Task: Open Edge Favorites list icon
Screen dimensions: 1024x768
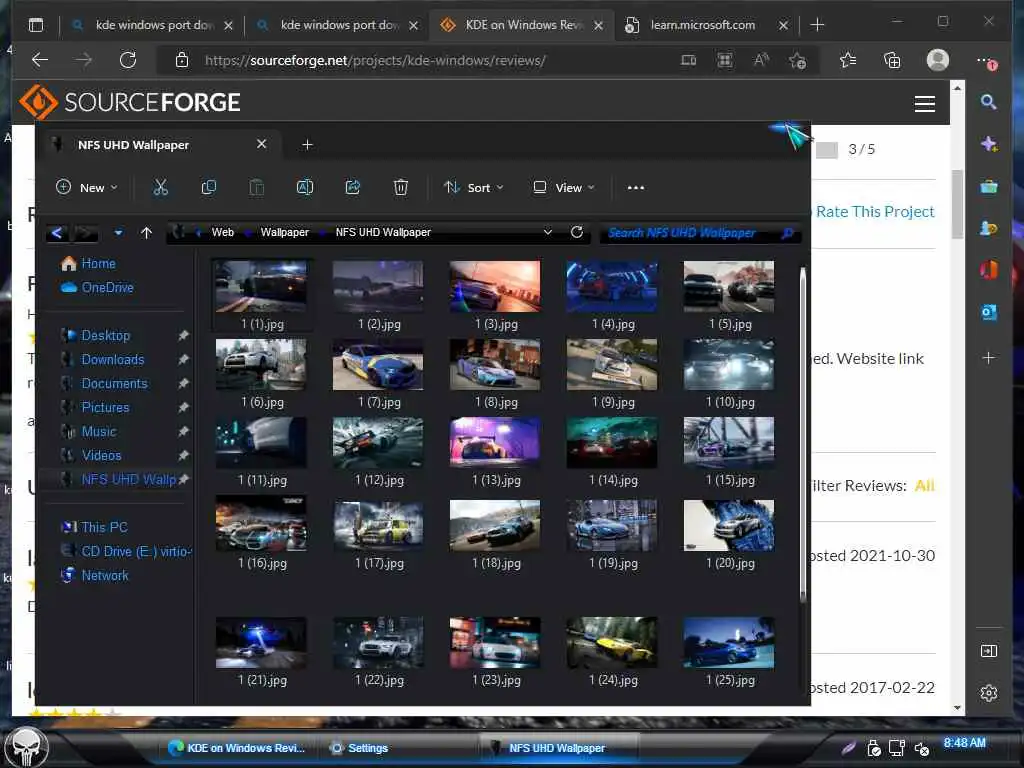Action: pyautogui.click(x=848, y=60)
